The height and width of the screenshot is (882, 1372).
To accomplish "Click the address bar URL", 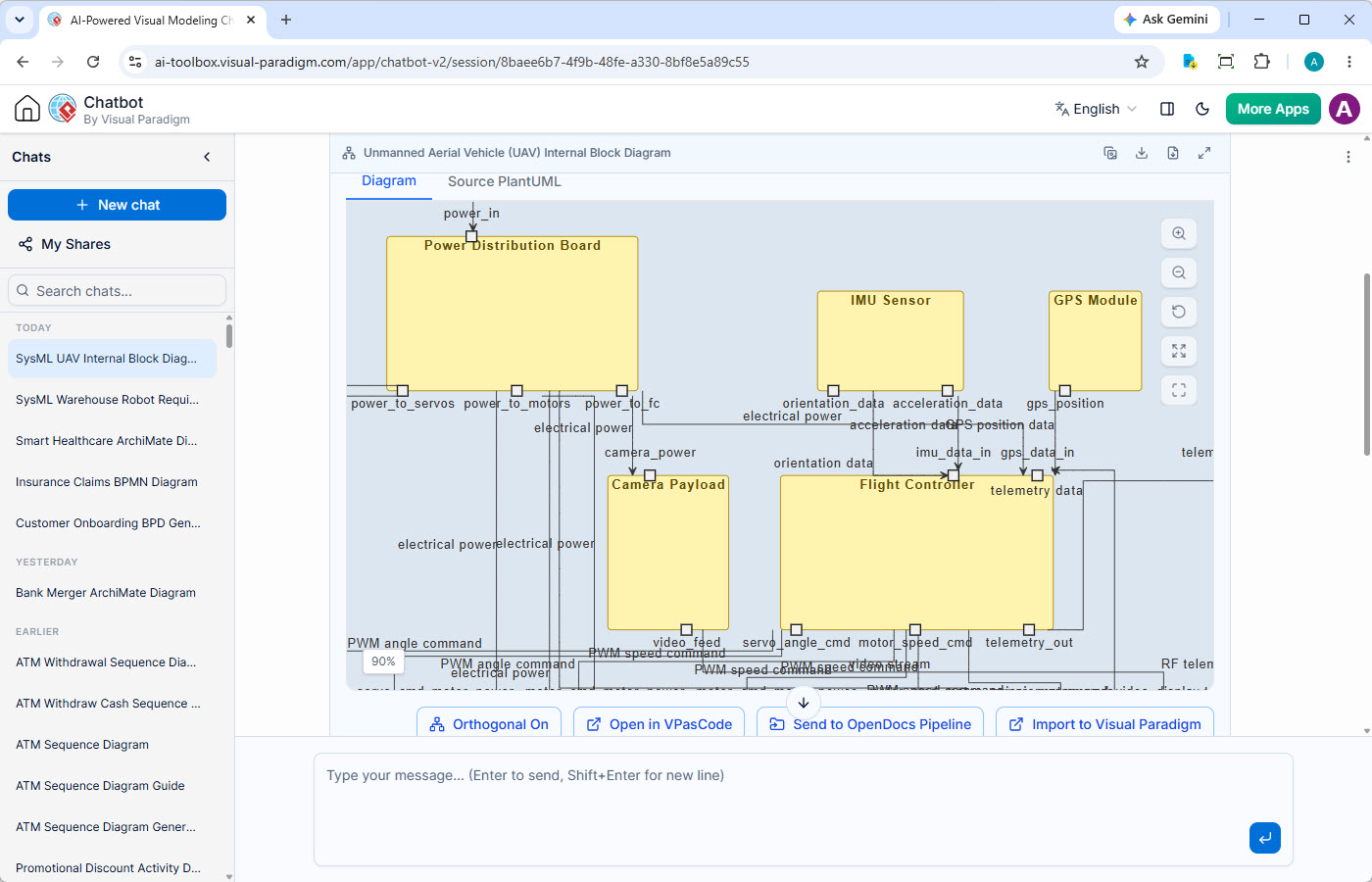I will pos(452,62).
